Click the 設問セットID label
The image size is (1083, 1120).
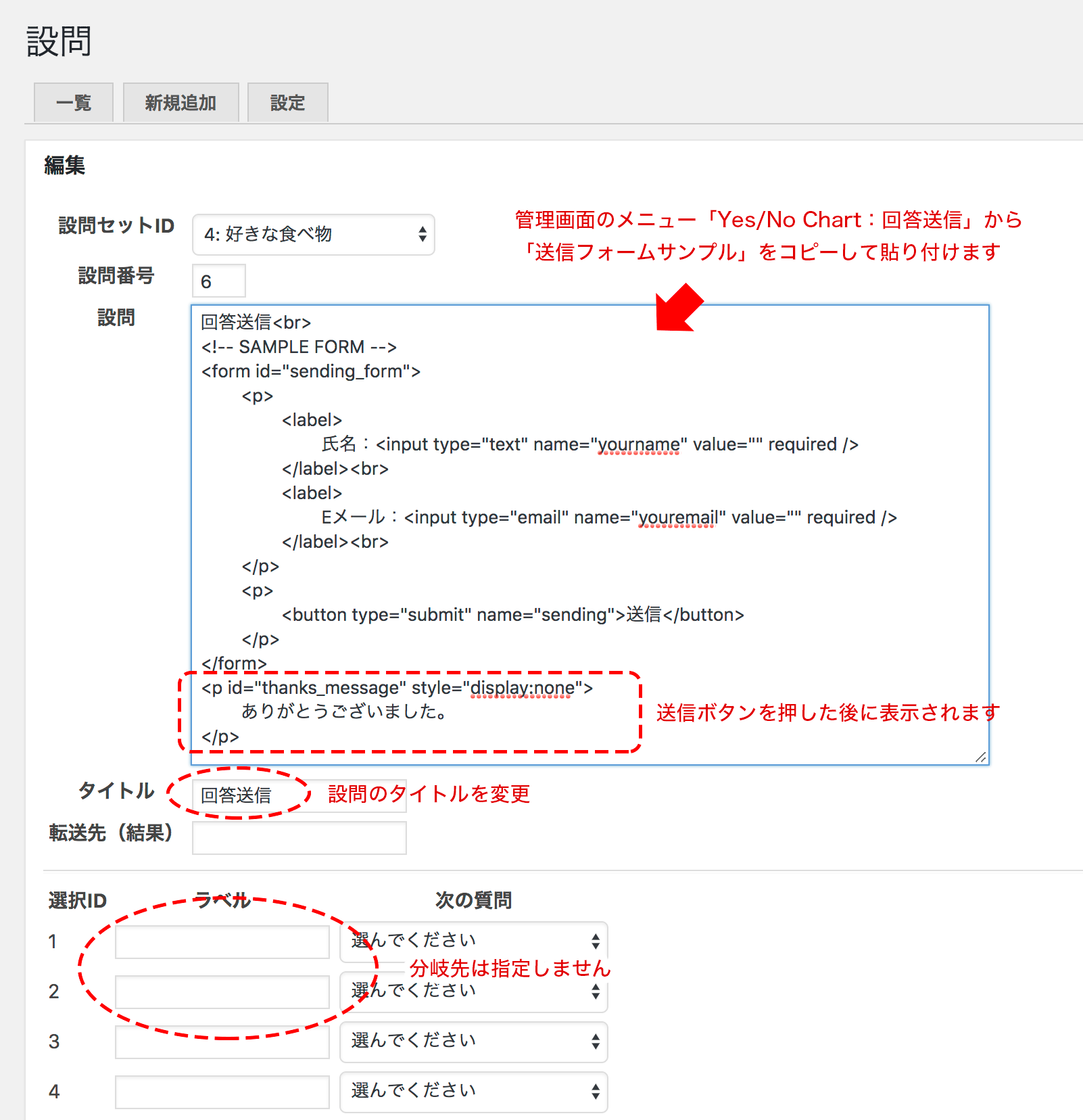point(116,225)
